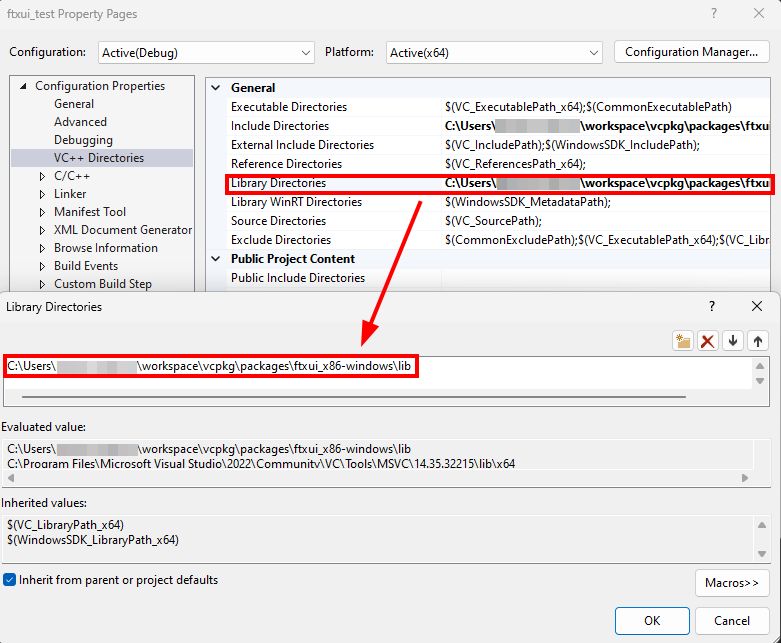Select the Reference Directories property row
The height and width of the screenshot is (643, 781).
(500, 163)
